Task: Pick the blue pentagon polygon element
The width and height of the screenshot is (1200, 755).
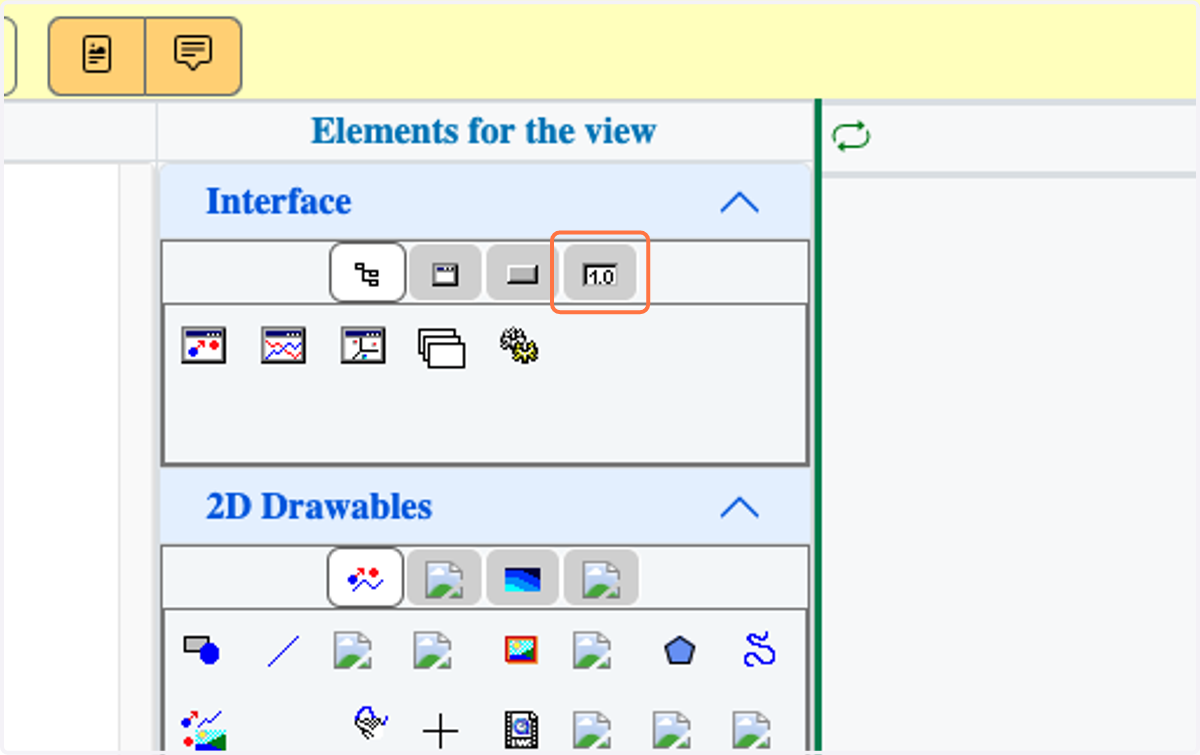Action: point(680,651)
